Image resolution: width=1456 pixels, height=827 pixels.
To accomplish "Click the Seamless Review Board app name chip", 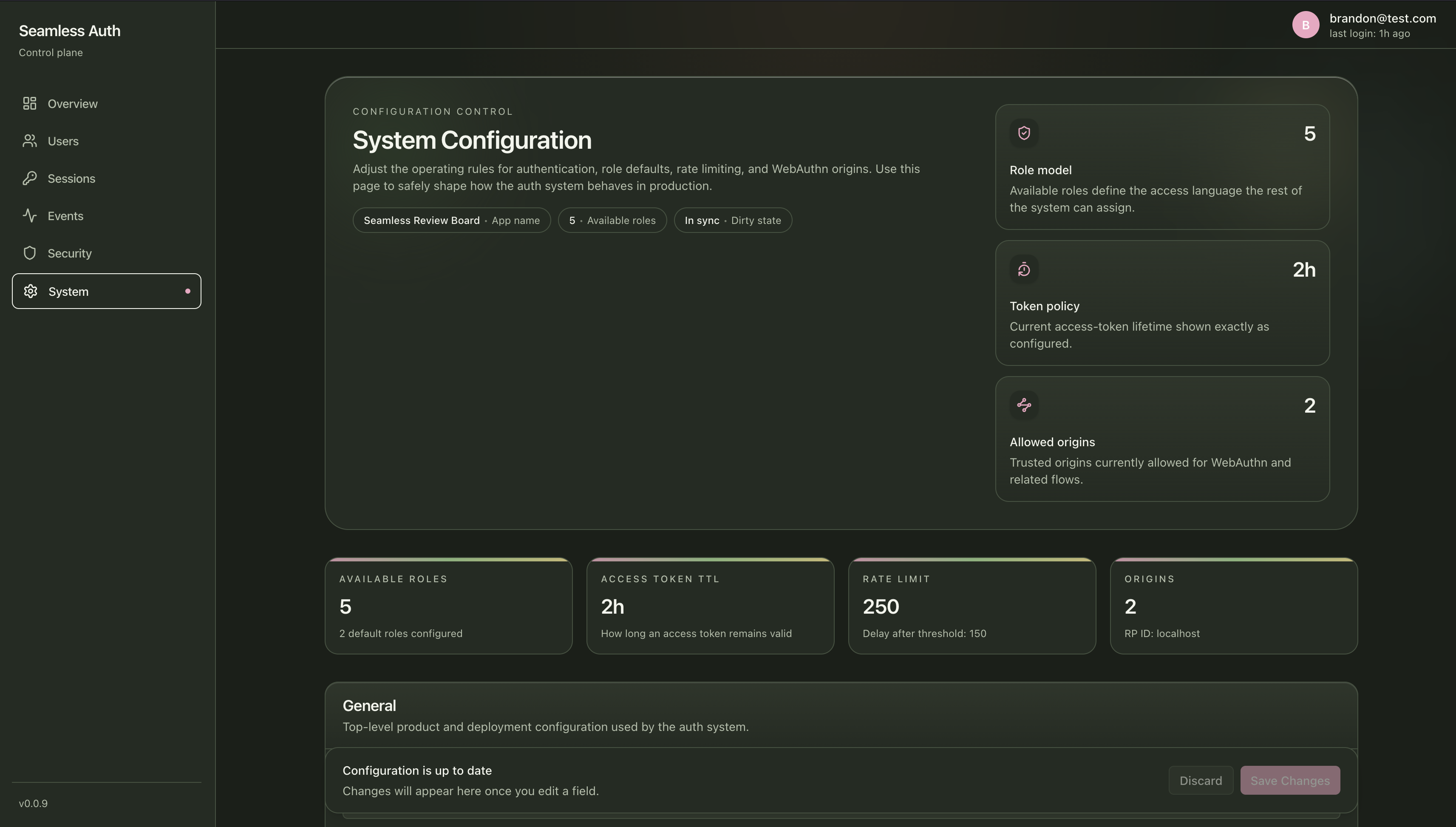I will 451,221.
